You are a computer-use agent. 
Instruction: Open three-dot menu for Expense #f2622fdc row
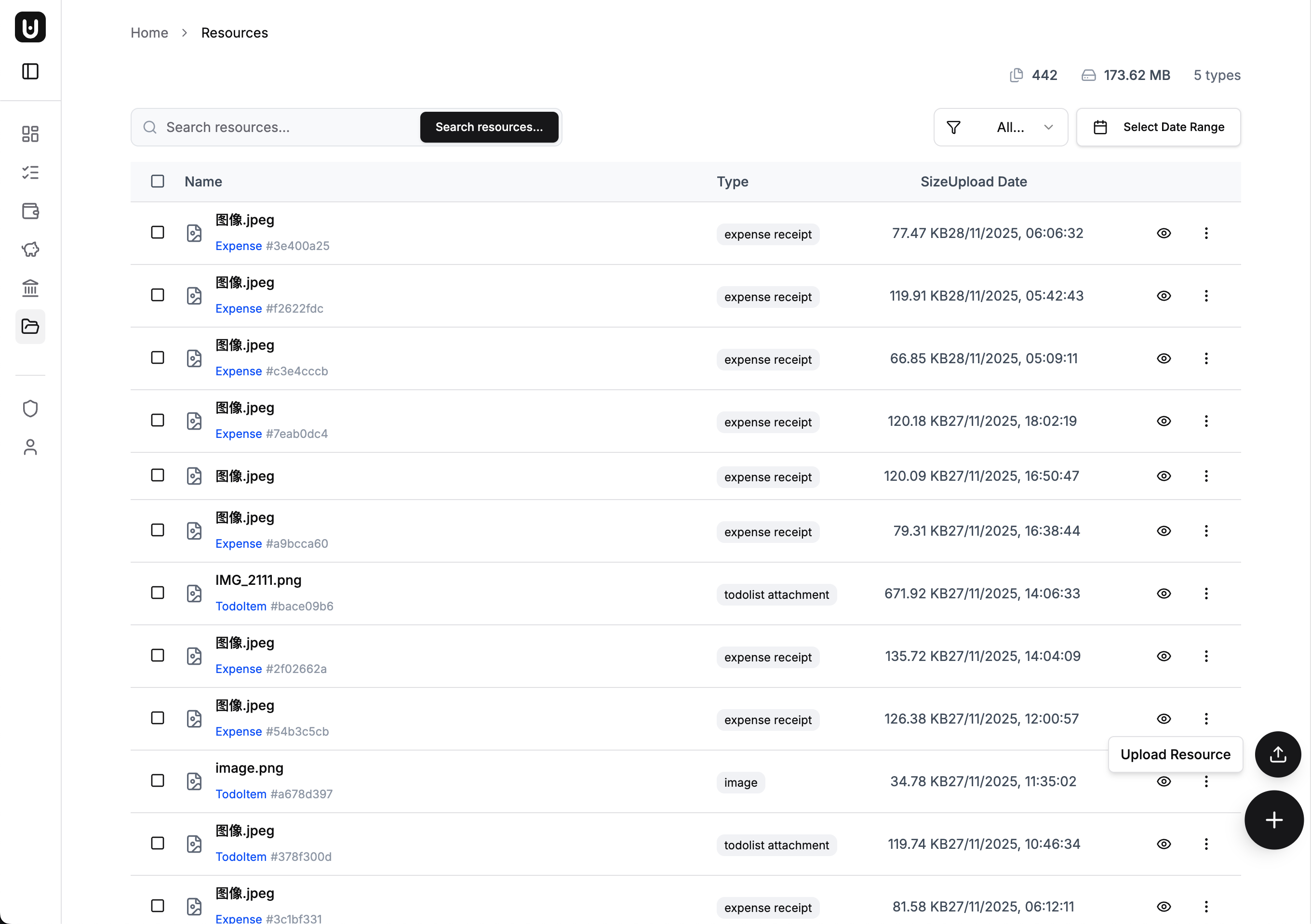click(x=1206, y=296)
